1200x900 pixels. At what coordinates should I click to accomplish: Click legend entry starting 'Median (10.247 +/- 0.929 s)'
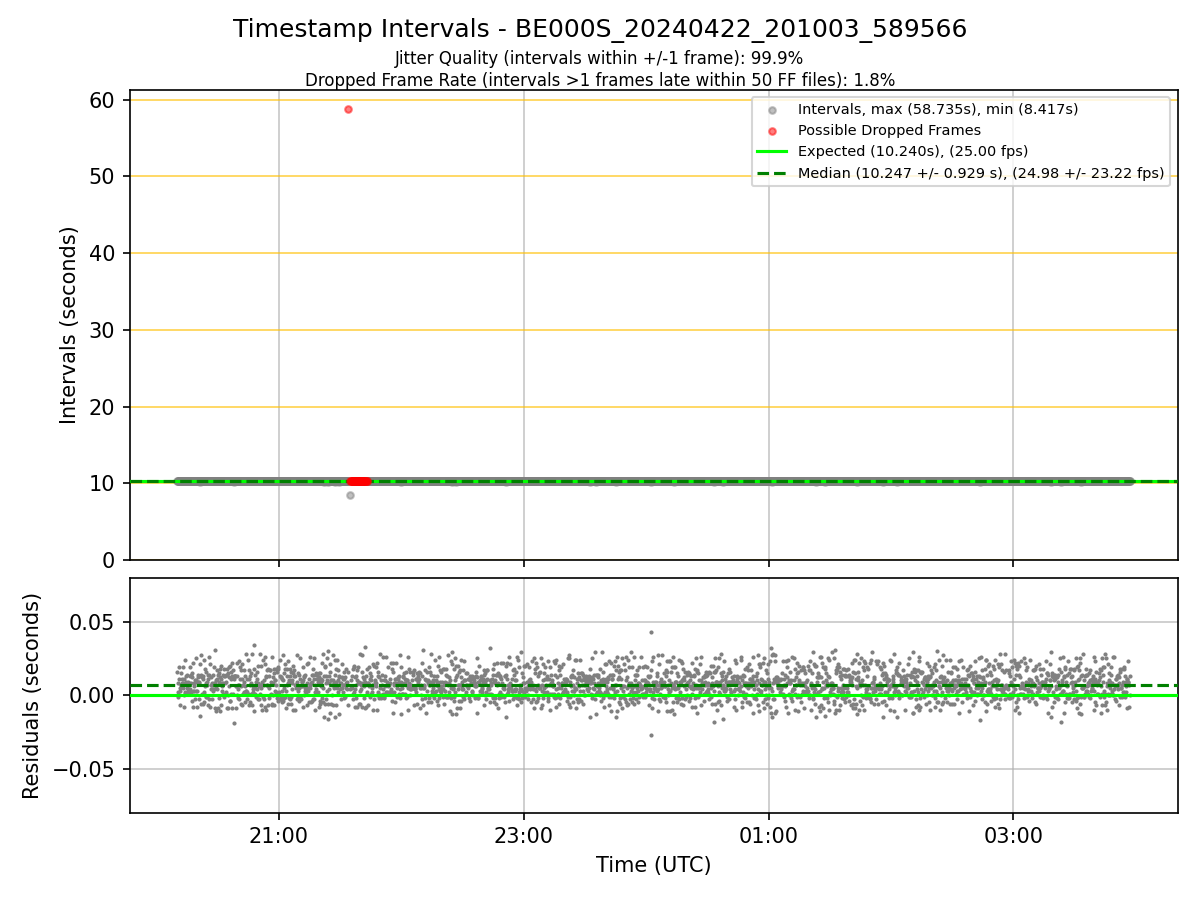(981, 174)
